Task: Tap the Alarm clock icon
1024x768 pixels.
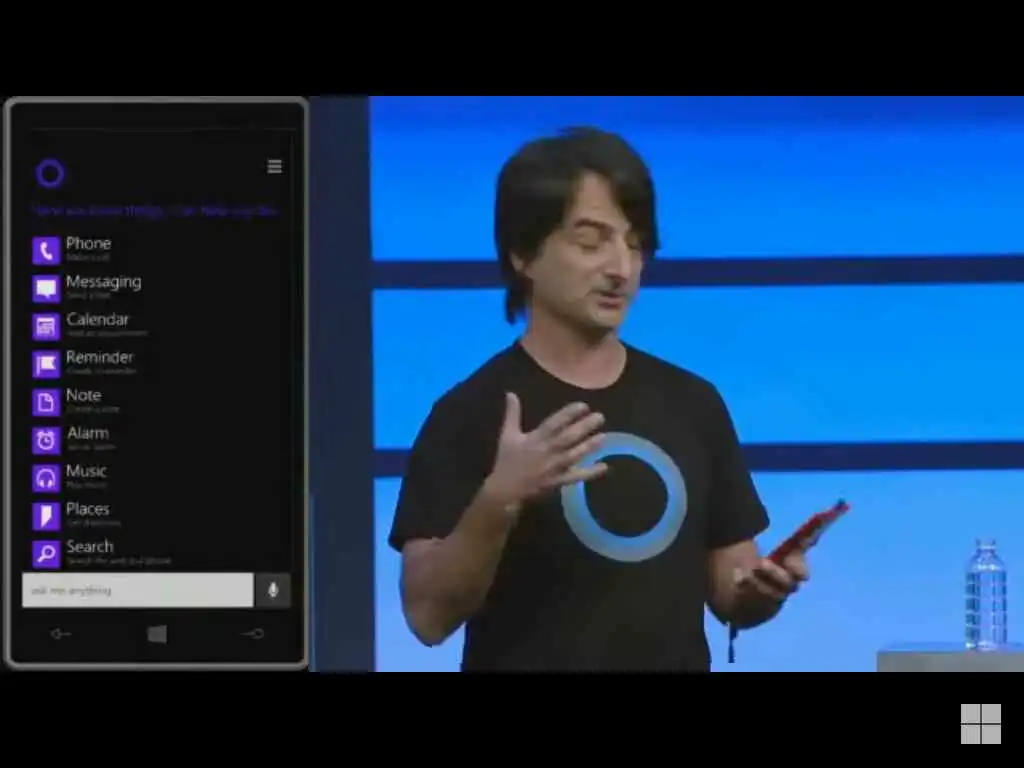Action: coord(46,440)
